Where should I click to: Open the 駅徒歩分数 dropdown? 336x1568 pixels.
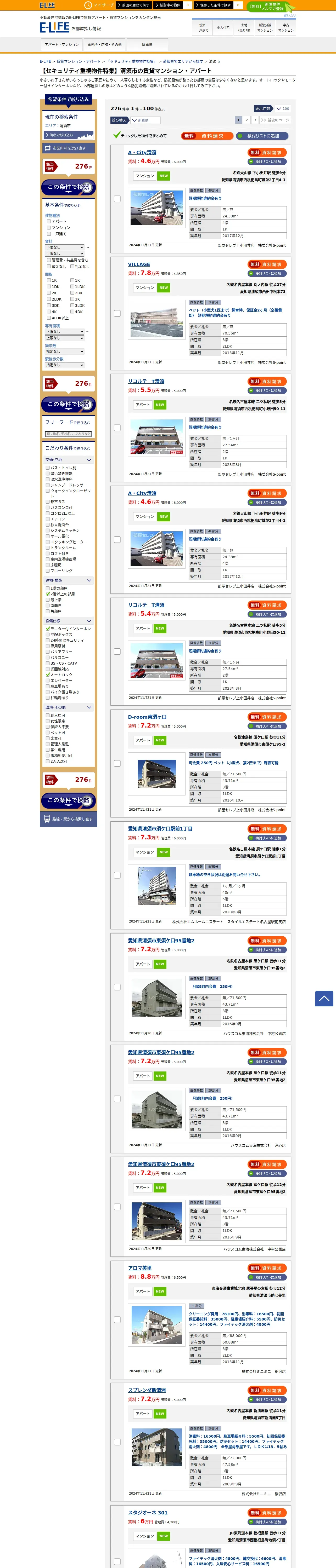[65, 365]
